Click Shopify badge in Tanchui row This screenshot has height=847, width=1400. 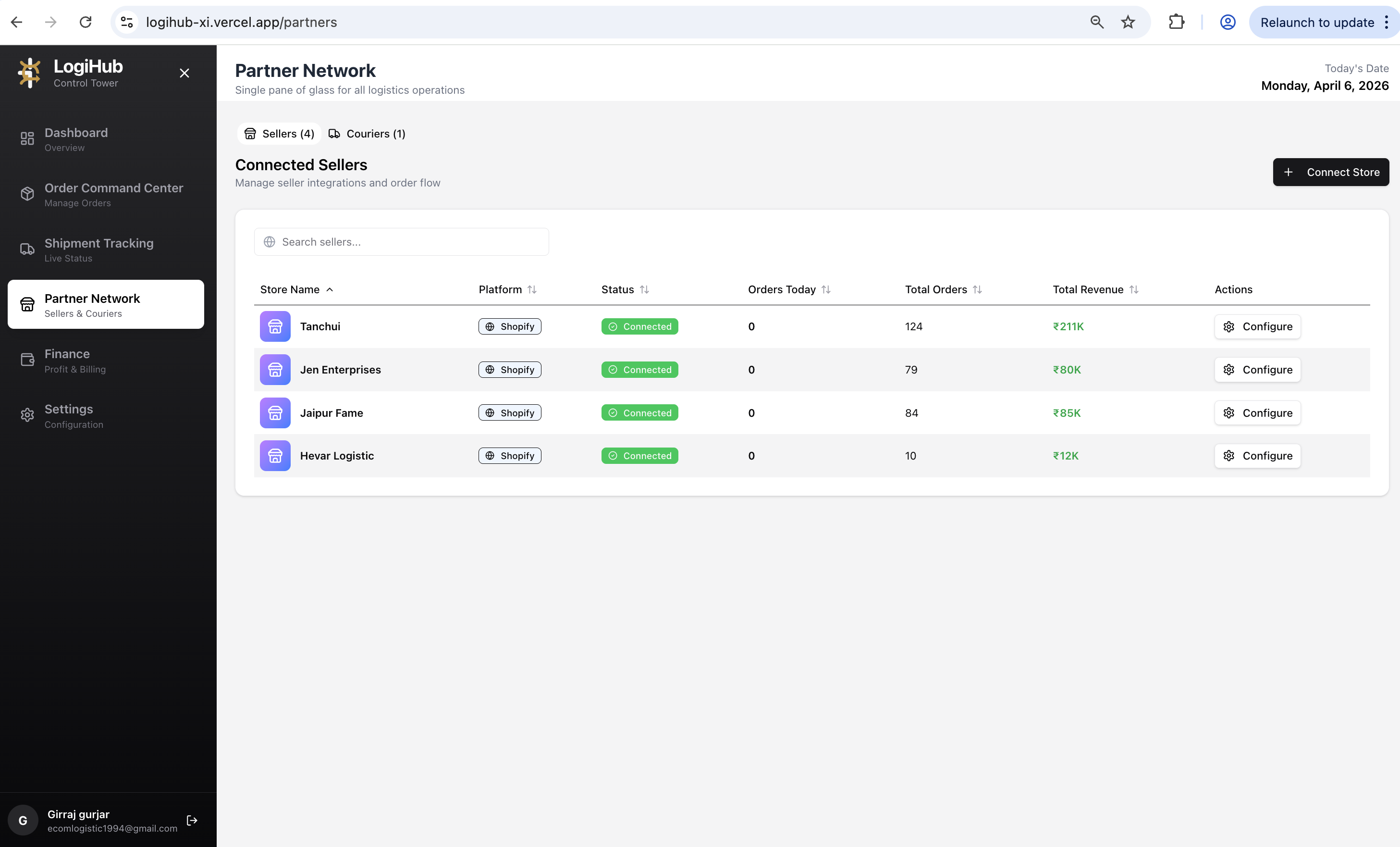tap(510, 326)
